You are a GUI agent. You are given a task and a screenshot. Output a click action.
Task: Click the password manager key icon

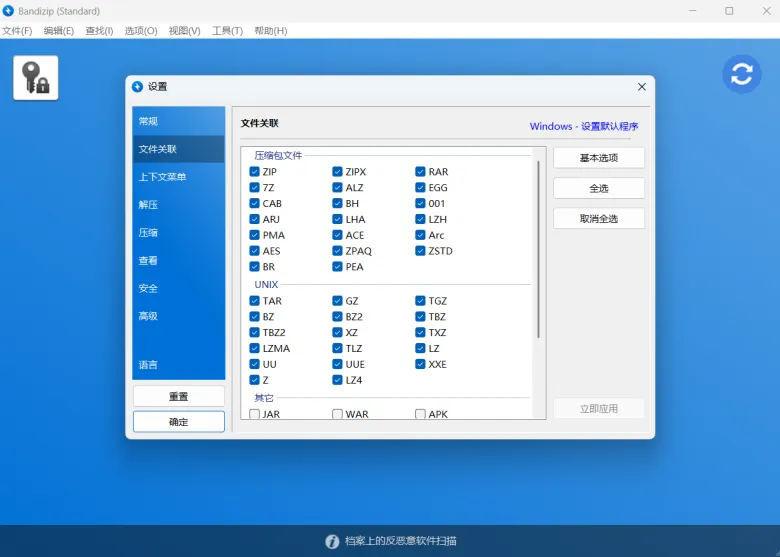(x=35, y=78)
